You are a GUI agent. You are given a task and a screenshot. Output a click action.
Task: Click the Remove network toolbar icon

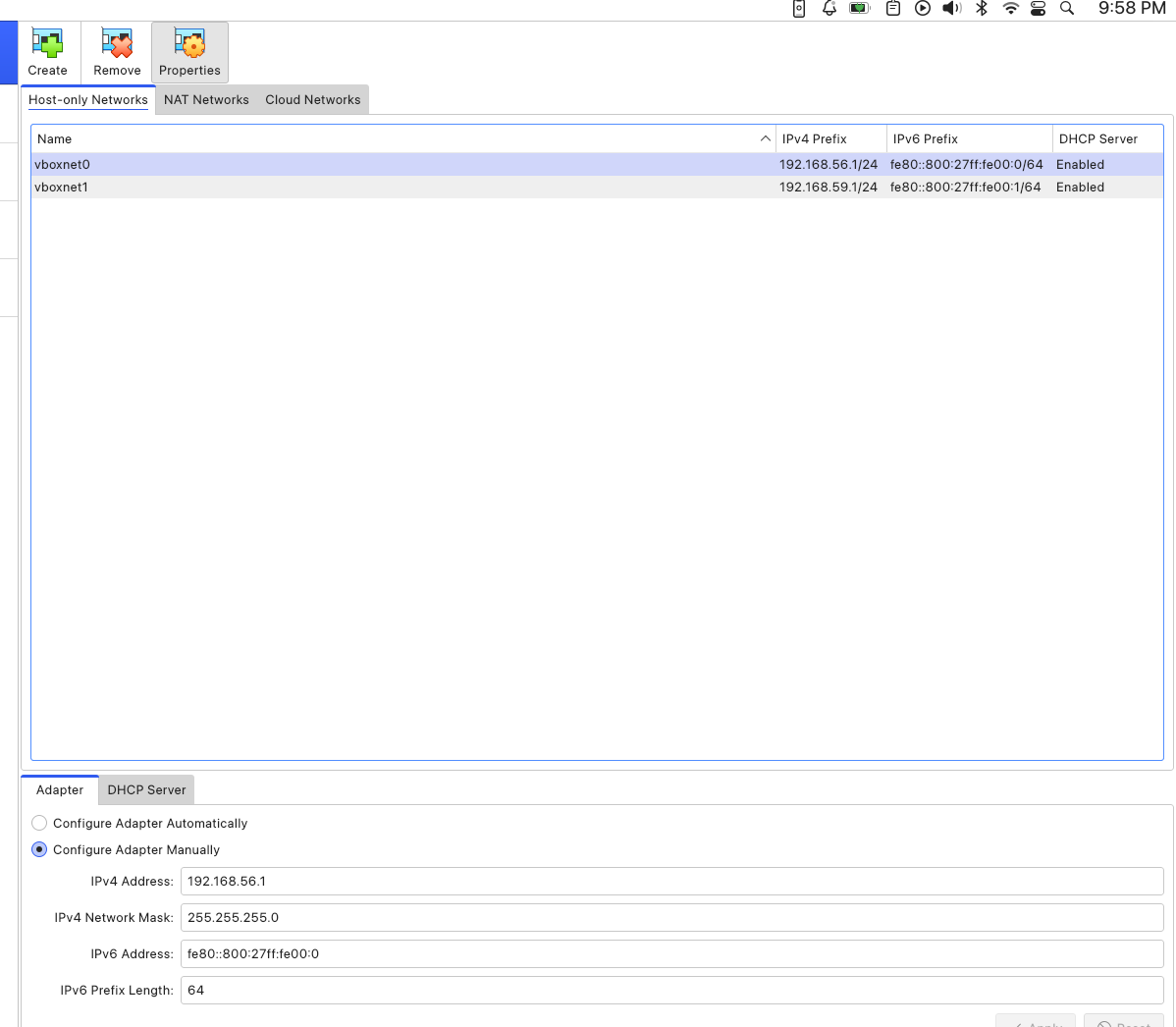[117, 52]
